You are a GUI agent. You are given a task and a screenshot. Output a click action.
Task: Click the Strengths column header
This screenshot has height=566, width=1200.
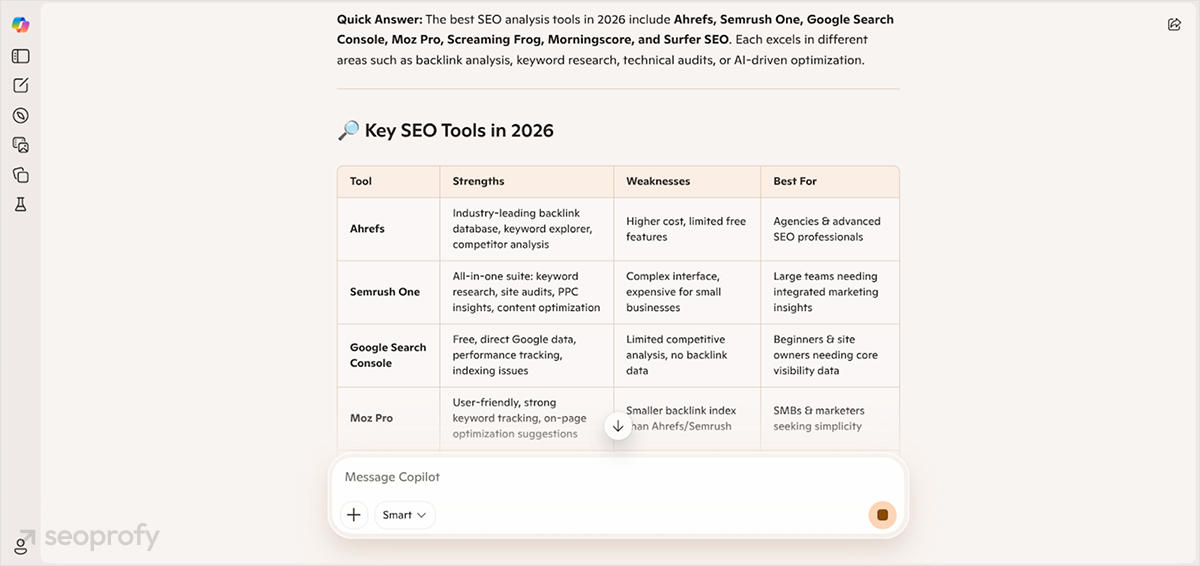pyautogui.click(x=478, y=181)
